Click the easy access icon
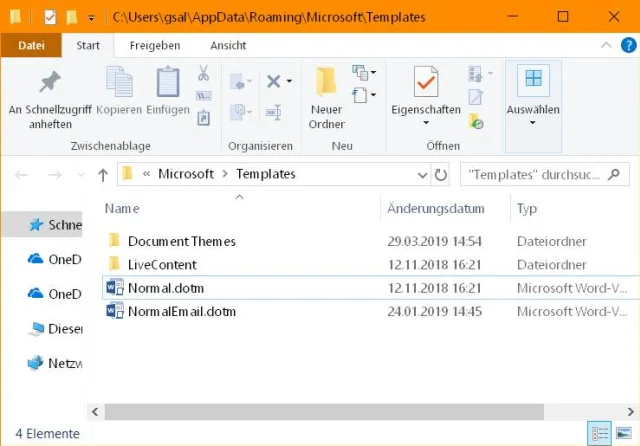 pos(360,95)
